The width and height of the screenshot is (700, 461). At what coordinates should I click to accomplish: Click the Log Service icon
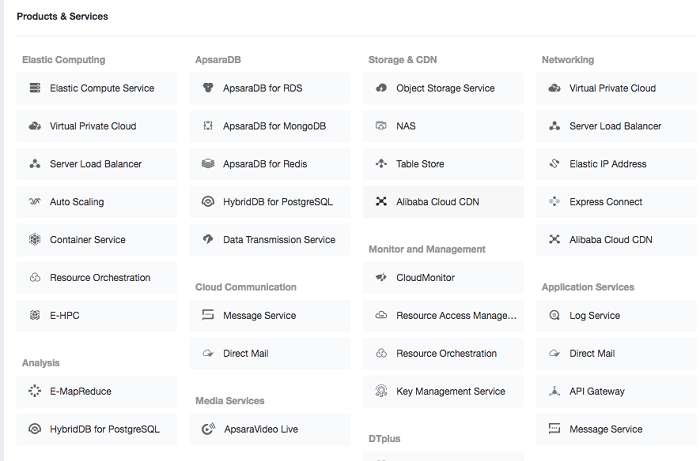click(554, 315)
